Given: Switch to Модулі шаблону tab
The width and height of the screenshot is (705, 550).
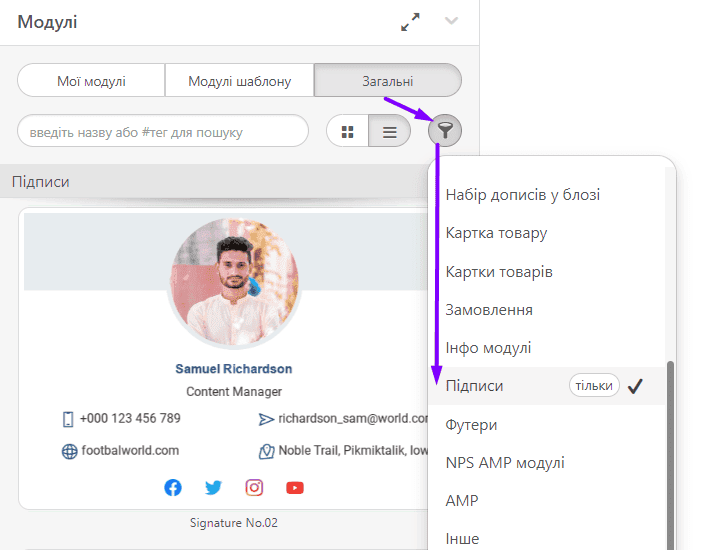Looking at the screenshot, I should 239,81.
